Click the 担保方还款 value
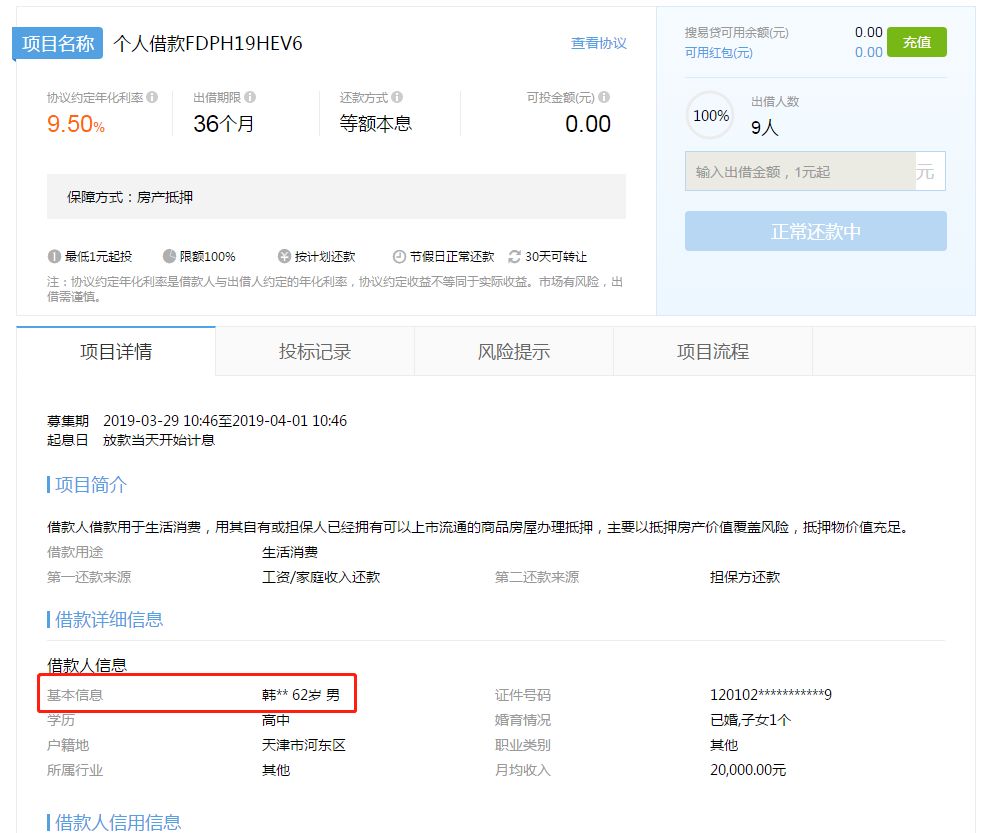 (745, 577)
